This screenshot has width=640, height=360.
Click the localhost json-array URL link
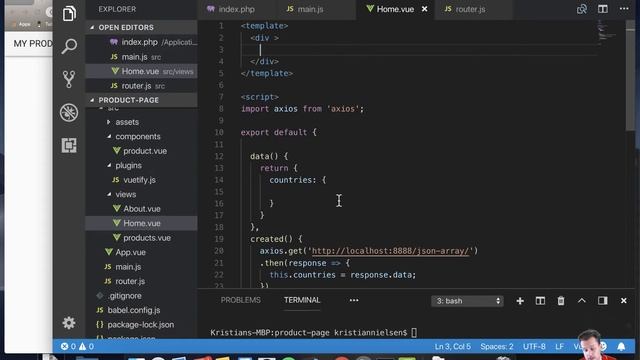point(390,251)
